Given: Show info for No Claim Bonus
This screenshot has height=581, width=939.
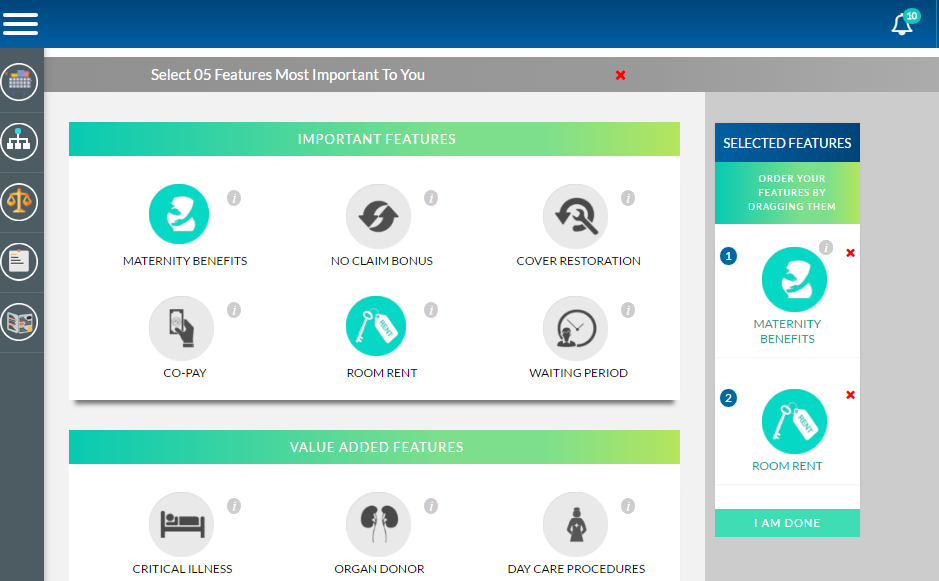Looking at the screenshot, I should click(431, 198).
